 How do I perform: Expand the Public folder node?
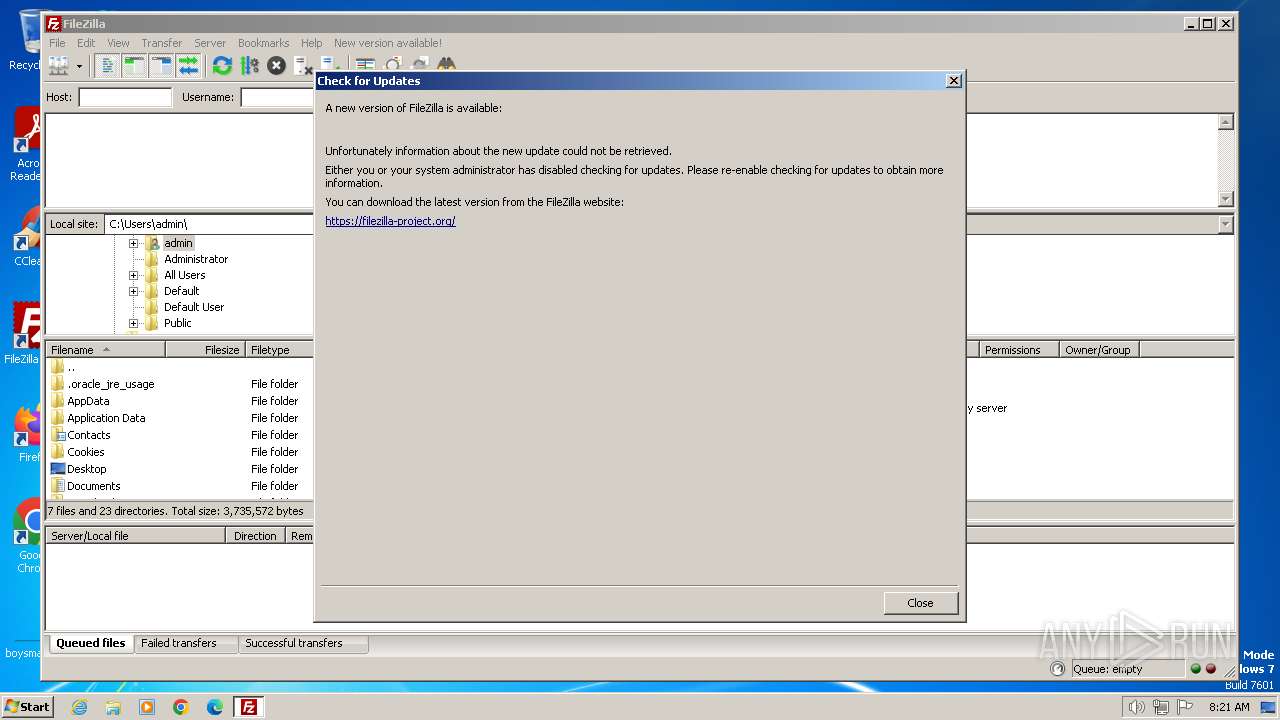click(x=133, y=323)
